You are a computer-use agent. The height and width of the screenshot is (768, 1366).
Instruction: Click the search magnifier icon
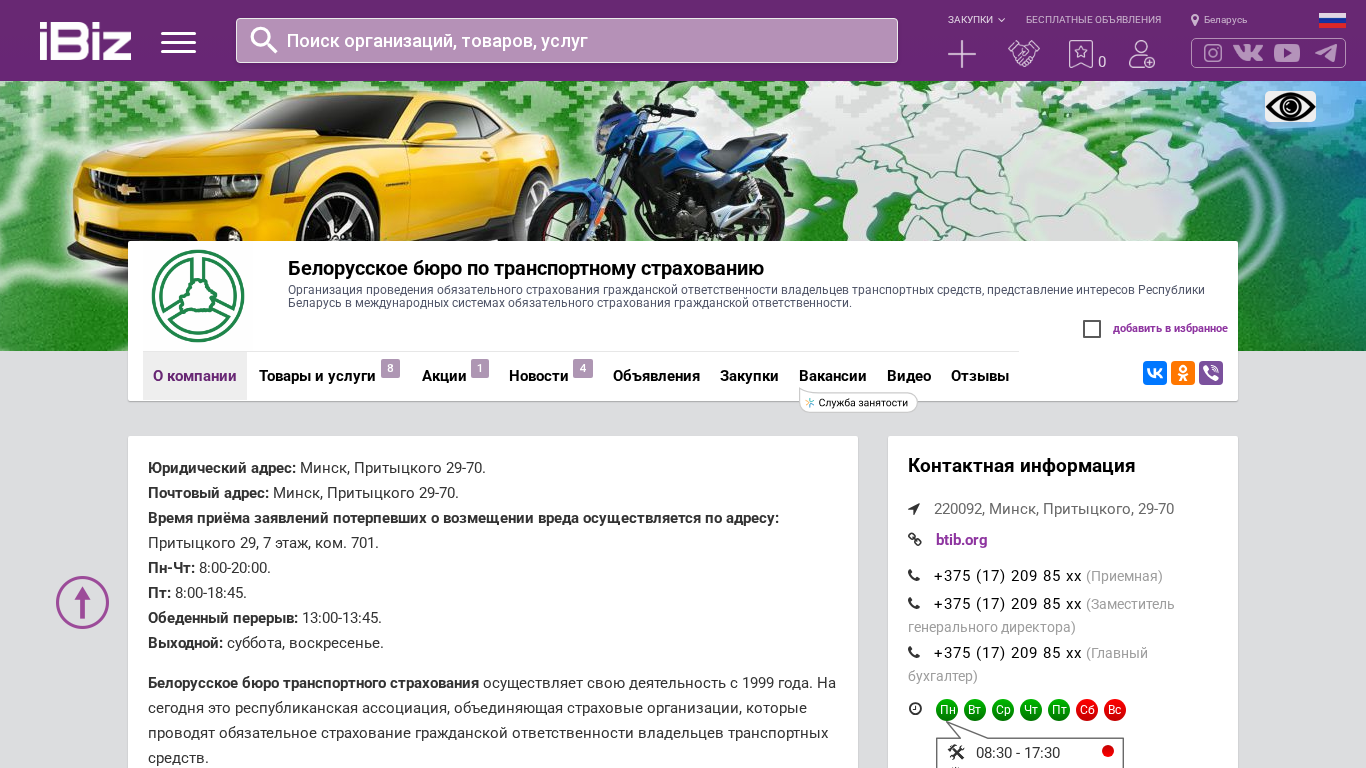pos(264,40)
